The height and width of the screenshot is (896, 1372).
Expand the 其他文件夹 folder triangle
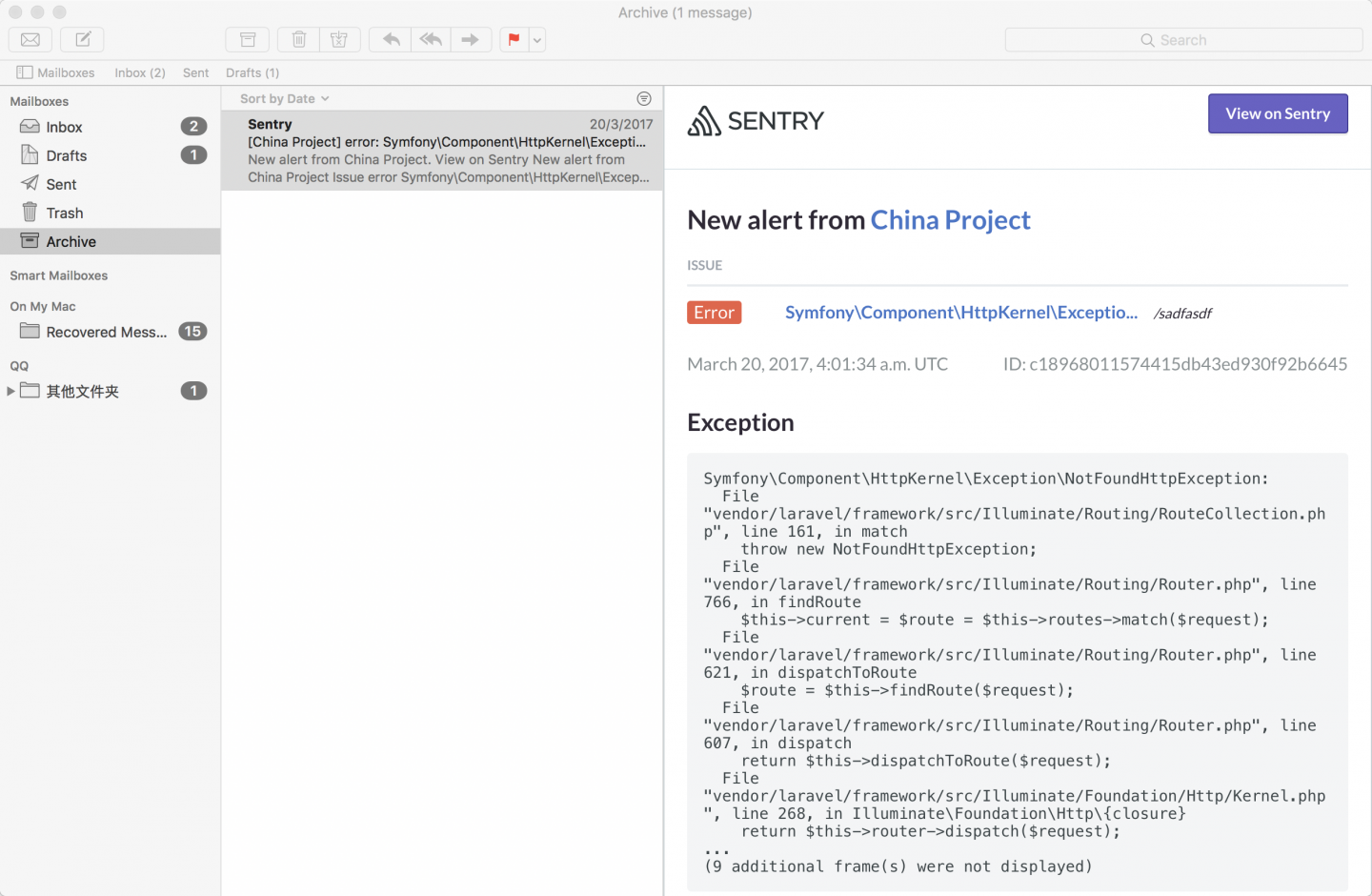coord(10,391)
